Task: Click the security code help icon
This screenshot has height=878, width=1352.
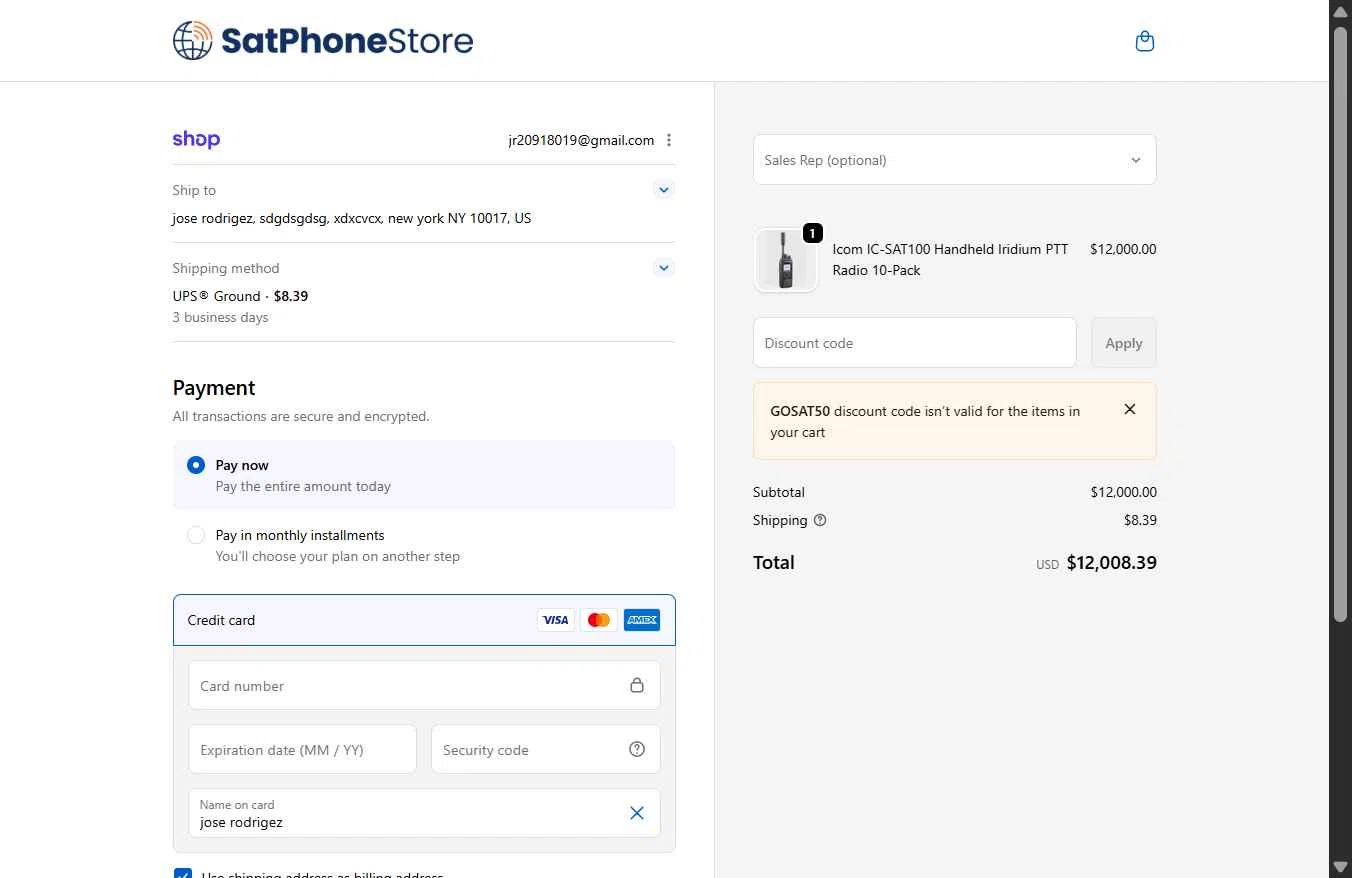Action: point(637,749)
